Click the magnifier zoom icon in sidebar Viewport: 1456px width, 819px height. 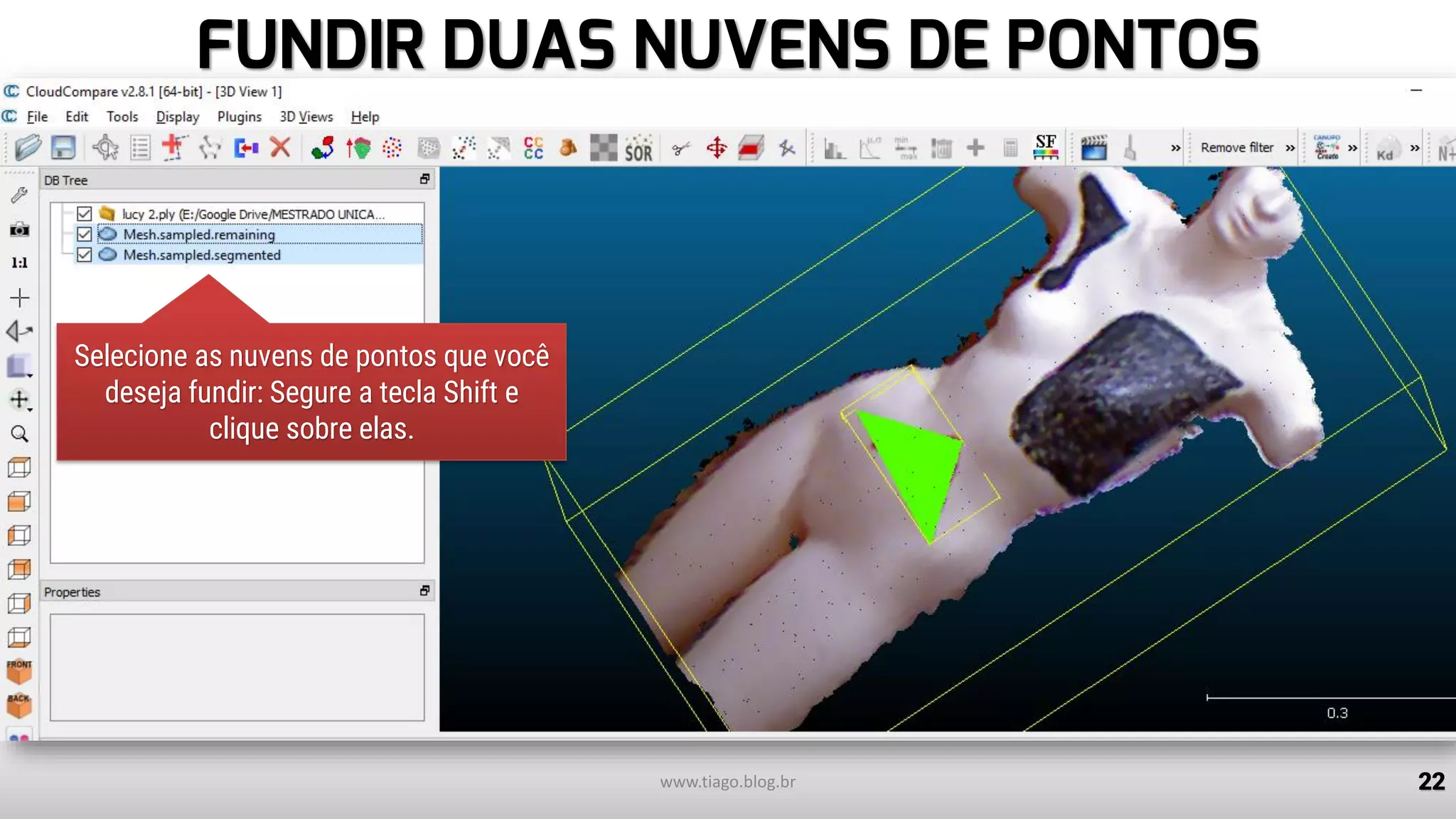(19, 434)
